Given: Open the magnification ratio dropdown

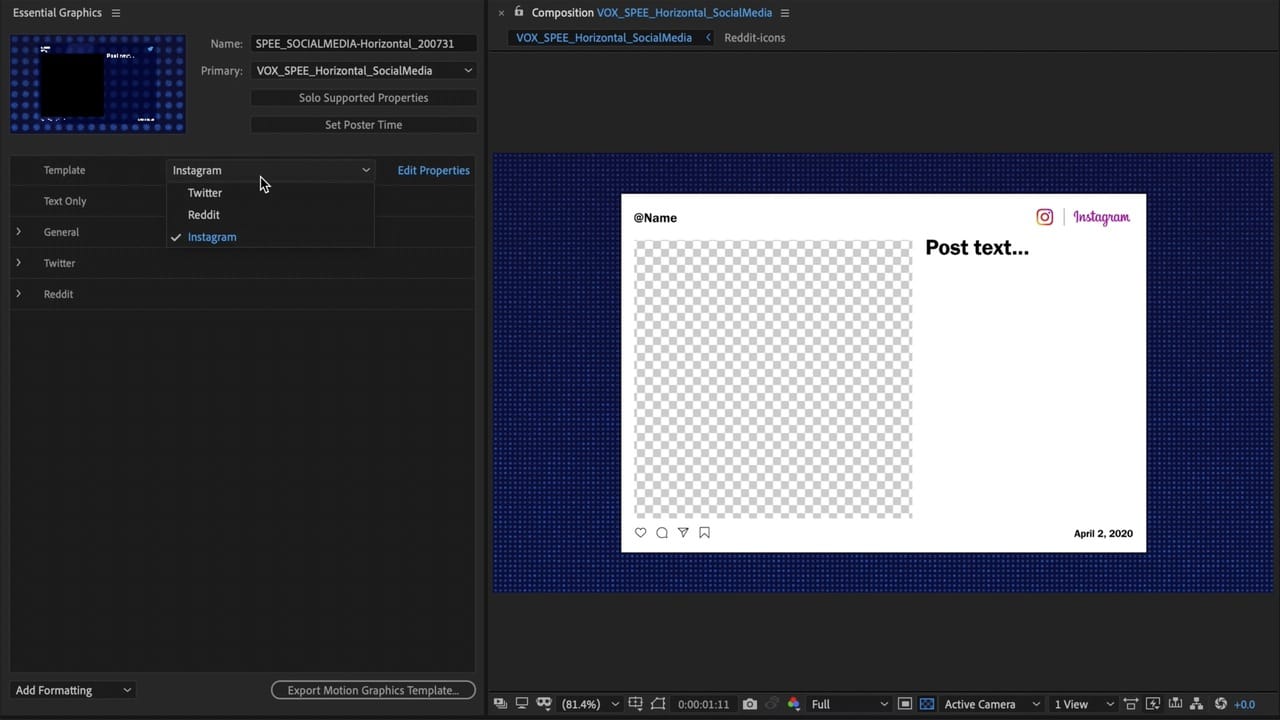Looking at the screenshot, I should click(x=590, y=704).
